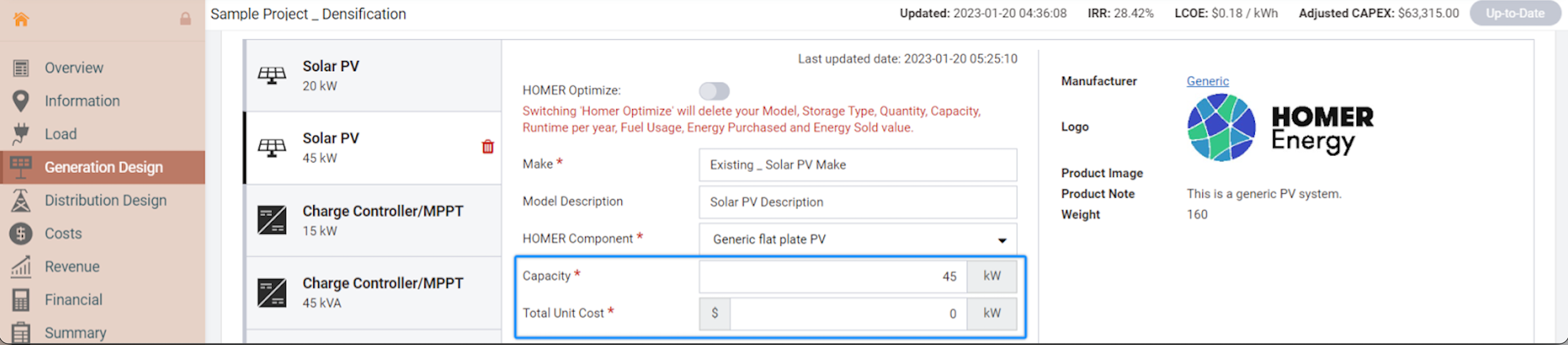
Task: Click the Overview list icon
Action: pyautogui.click(x=21, y=68)
